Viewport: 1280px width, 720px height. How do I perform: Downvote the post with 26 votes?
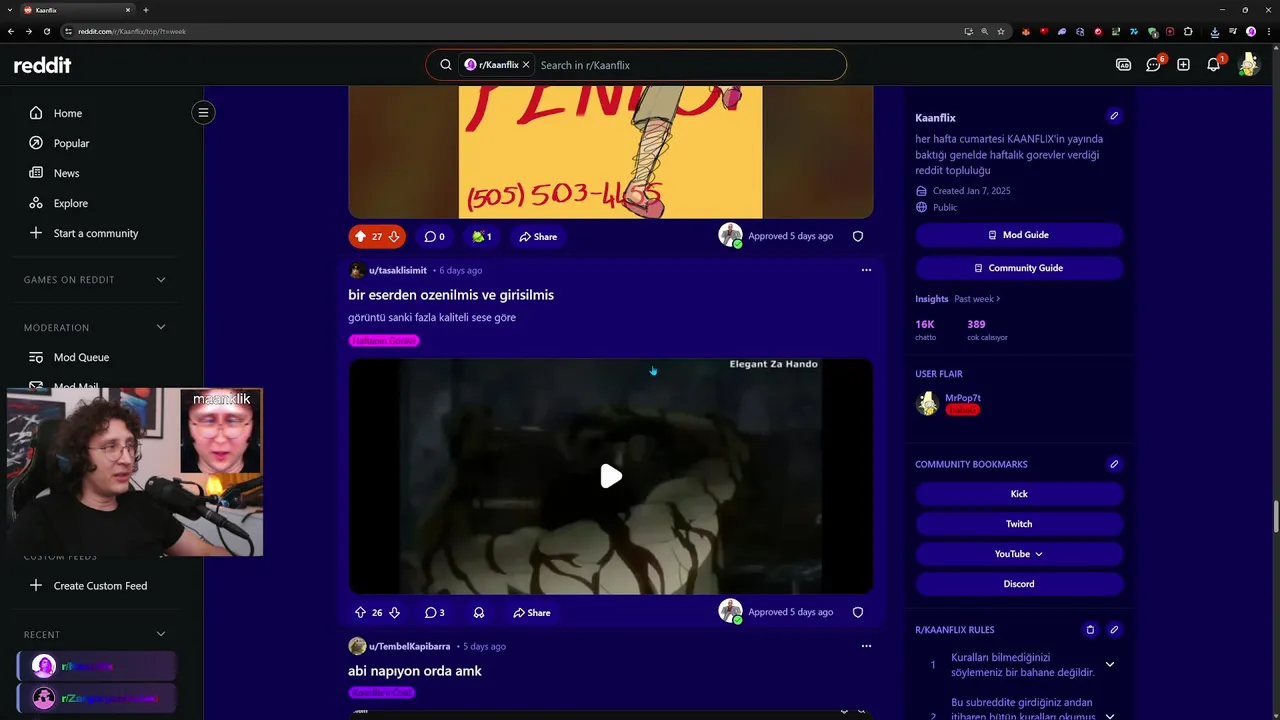coord(394,613)
